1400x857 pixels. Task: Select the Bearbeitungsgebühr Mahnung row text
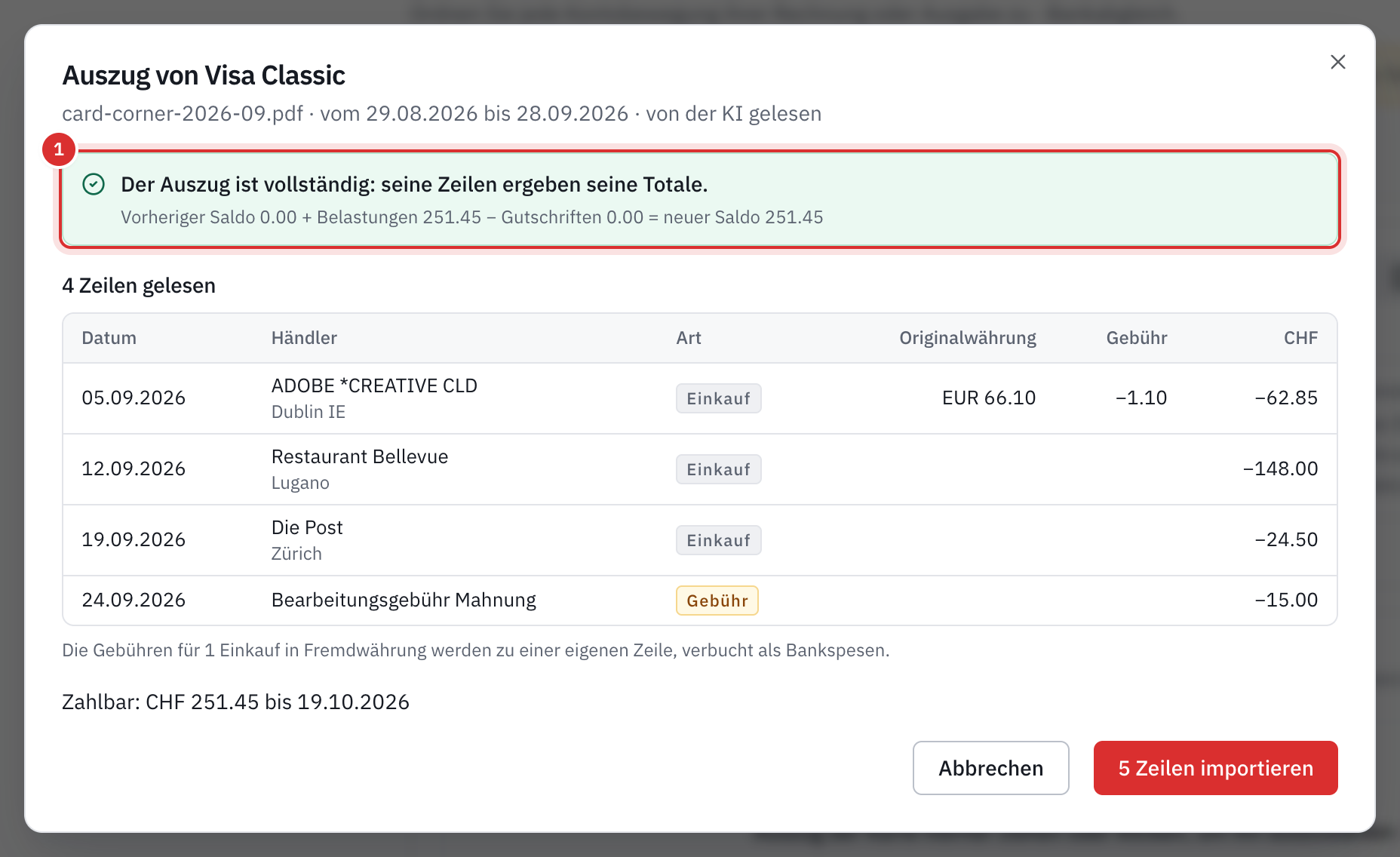(404, 600)
